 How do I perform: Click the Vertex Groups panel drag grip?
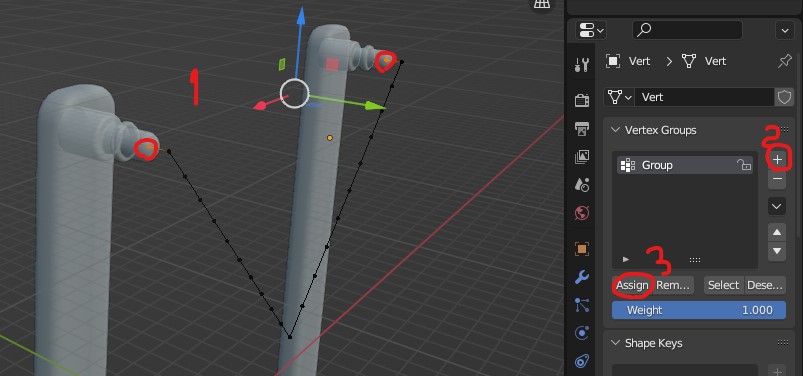(x=783, y=129)
